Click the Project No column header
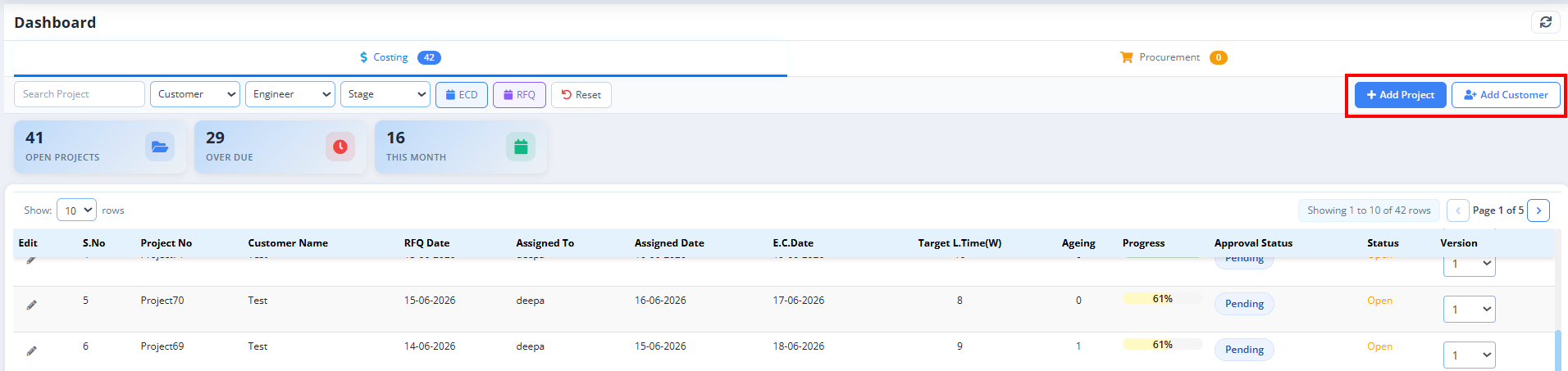 [166, 243]
